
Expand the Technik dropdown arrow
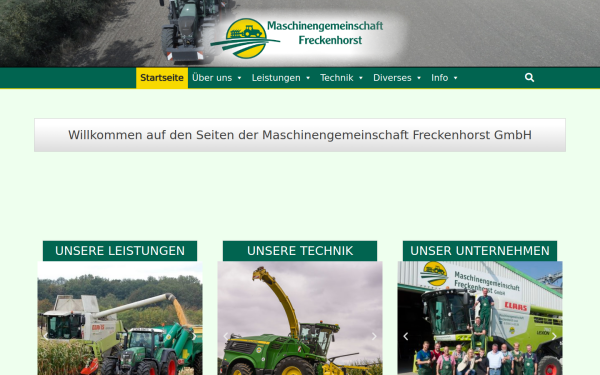point(361,78)
